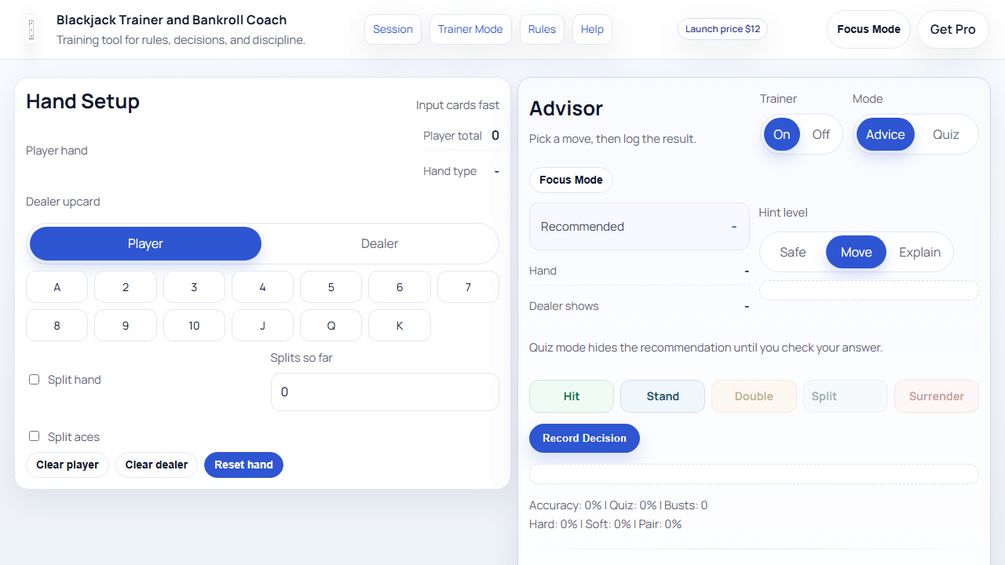Tick the Split hand checkbox
This screenshot has height=565, width=1005.
point(34,380)
